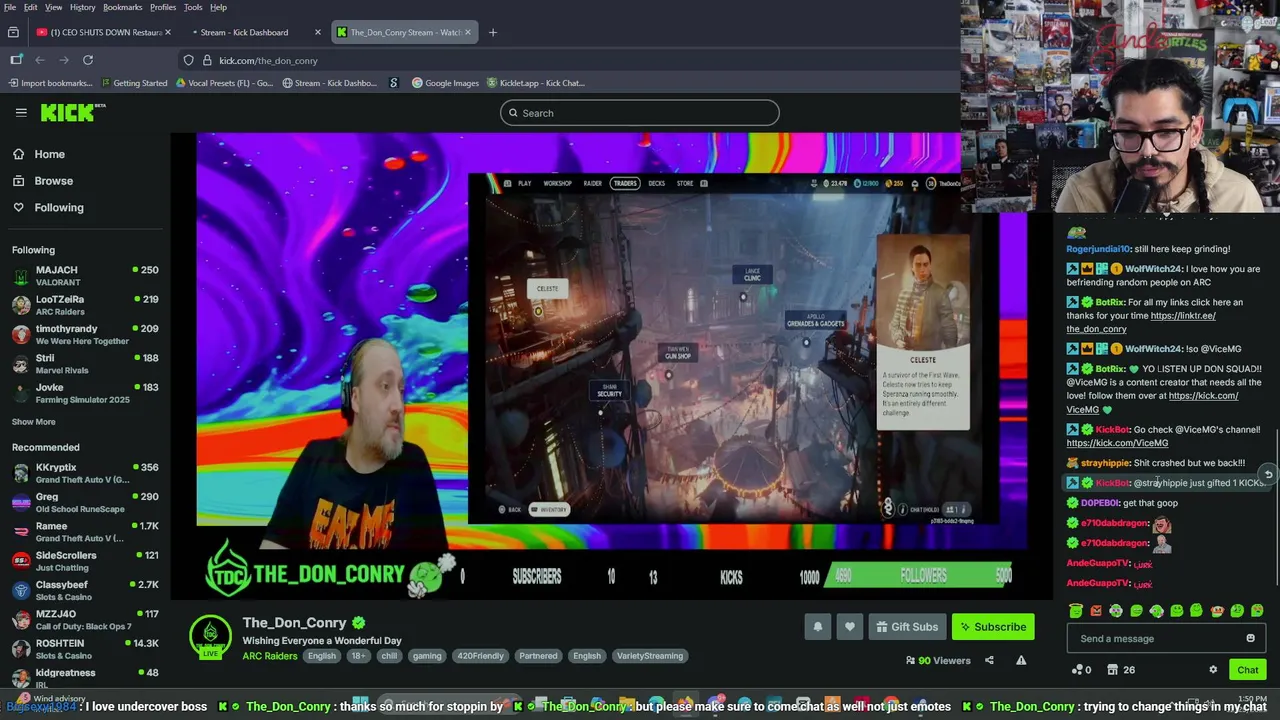Open the History menu

click(x=83, y=7)
